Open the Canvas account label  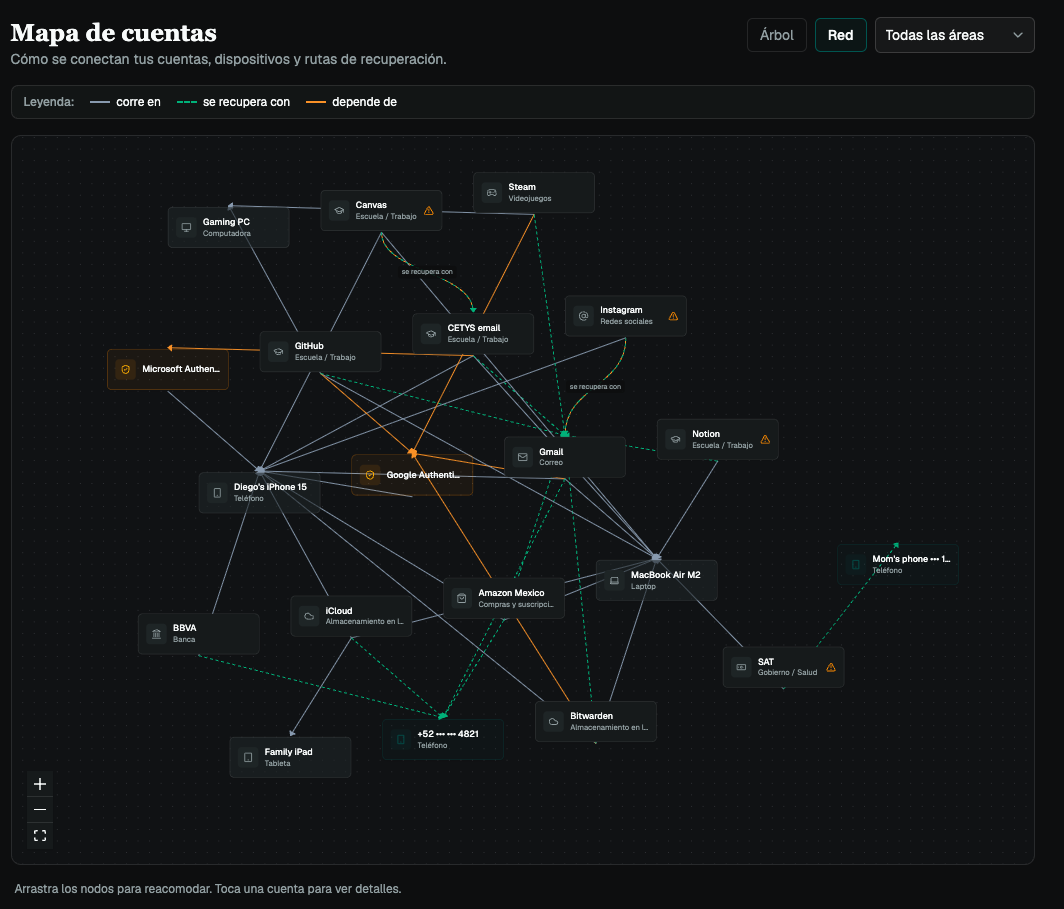[x=371, y=205]
